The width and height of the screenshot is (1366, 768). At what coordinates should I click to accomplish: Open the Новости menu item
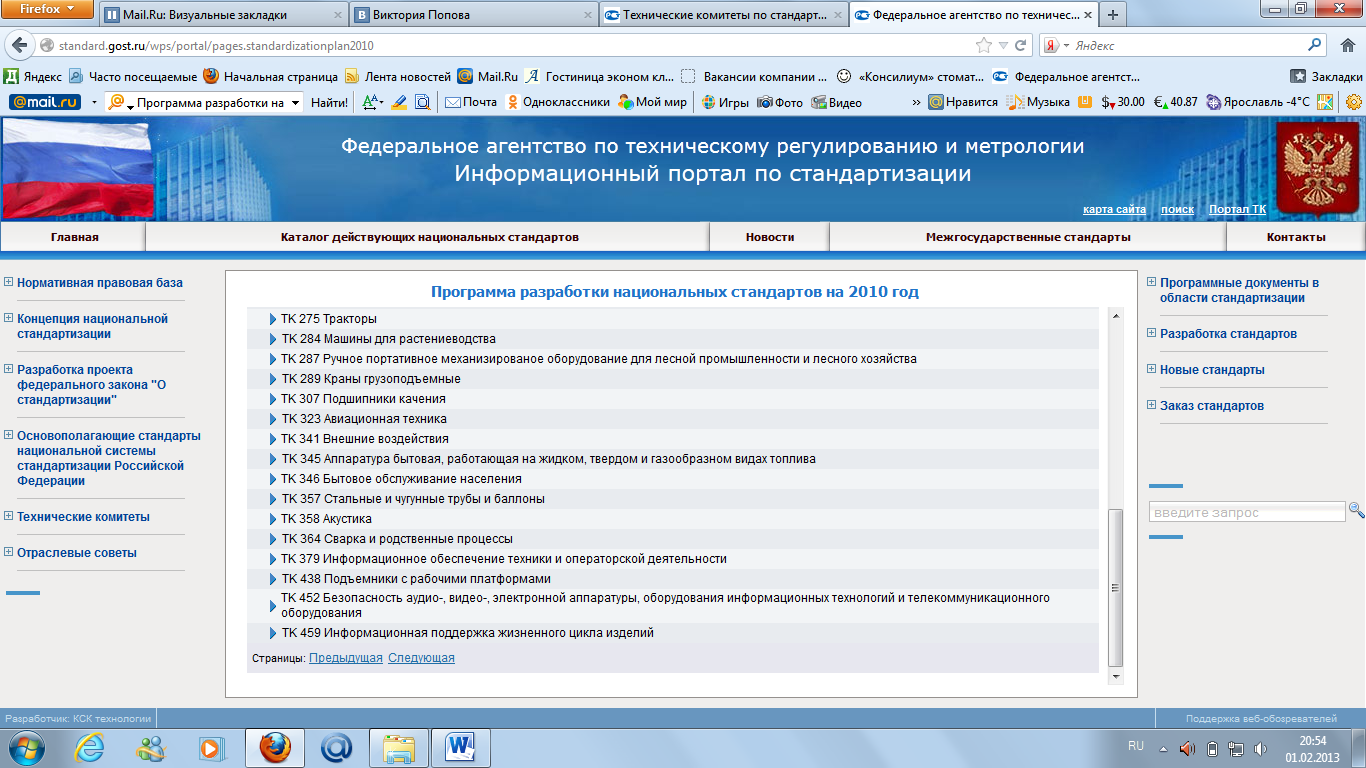tap(770, 237)
